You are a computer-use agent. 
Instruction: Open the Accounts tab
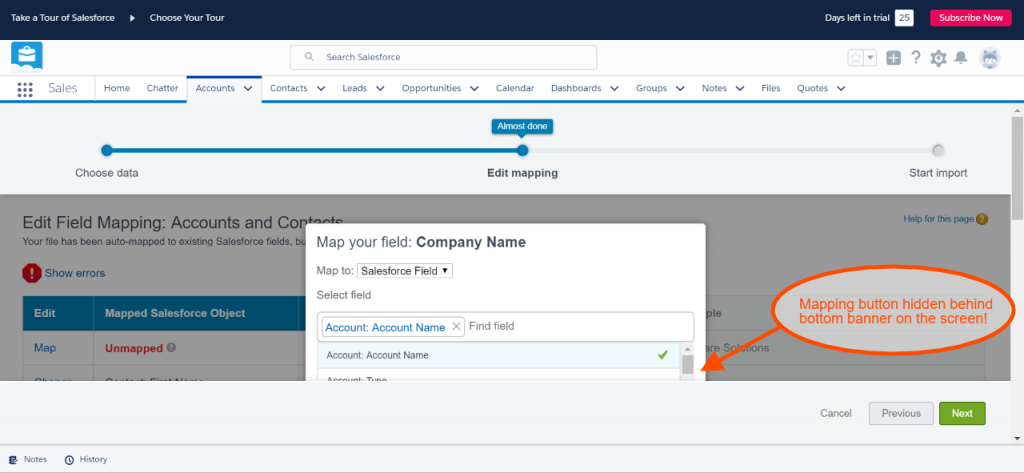pos(215,88)
